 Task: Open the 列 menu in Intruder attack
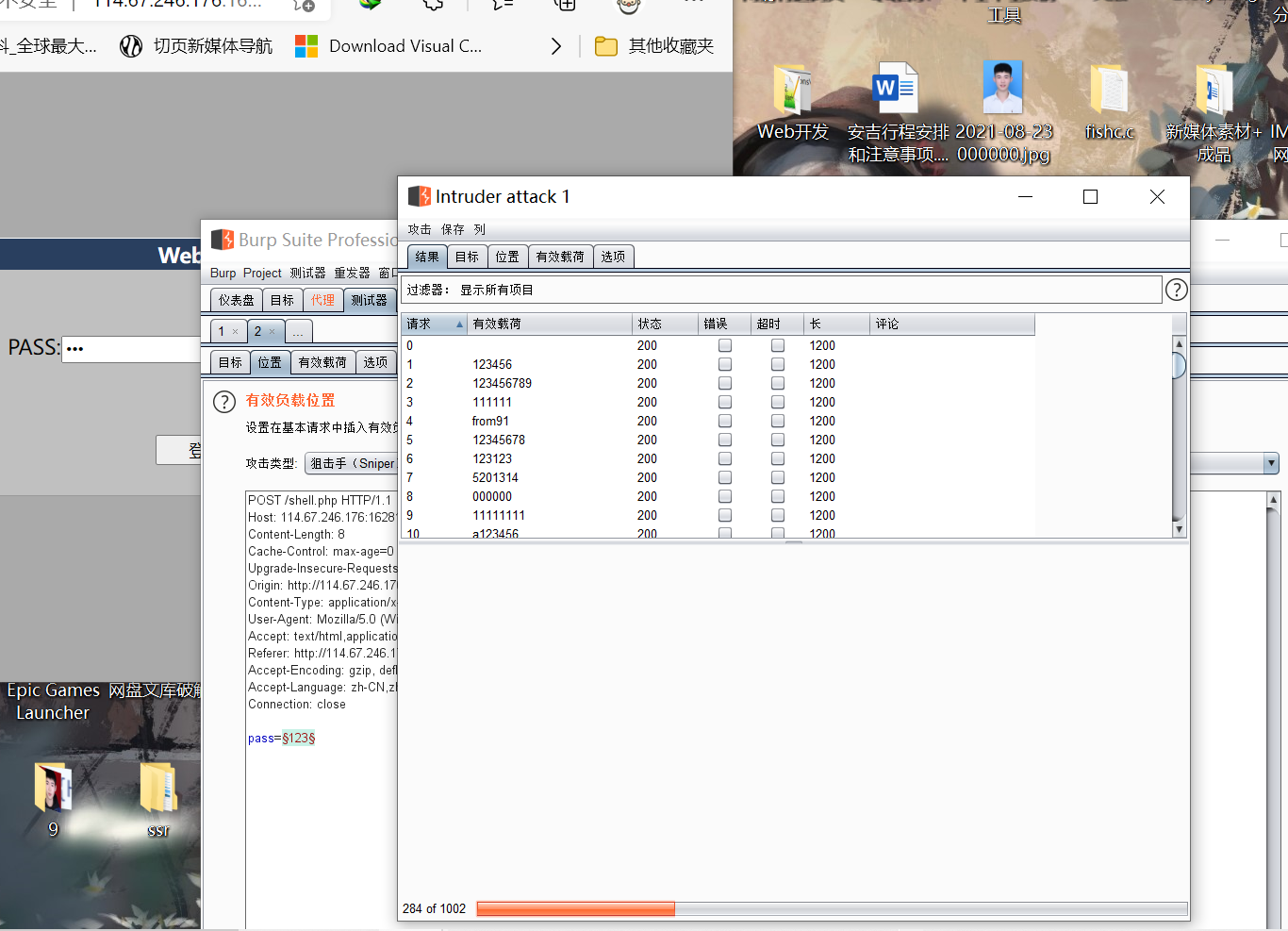click(x=480, y=229)
